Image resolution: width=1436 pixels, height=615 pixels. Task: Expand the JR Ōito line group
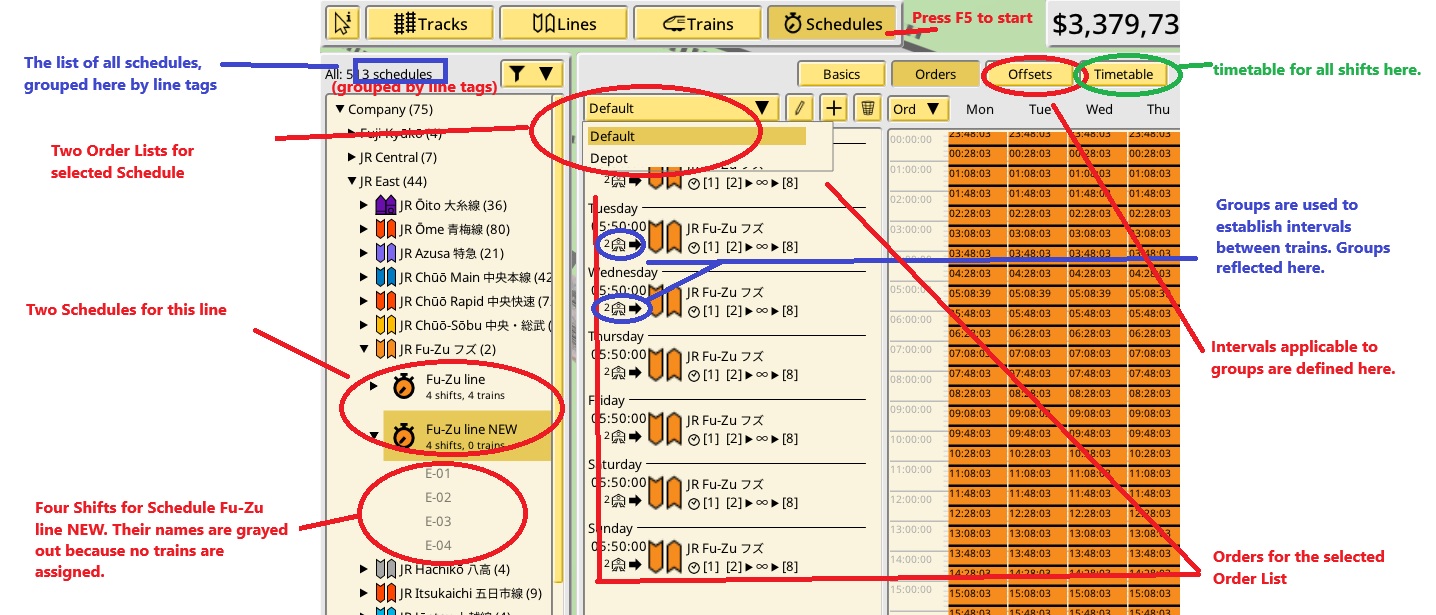pos(364,205)
